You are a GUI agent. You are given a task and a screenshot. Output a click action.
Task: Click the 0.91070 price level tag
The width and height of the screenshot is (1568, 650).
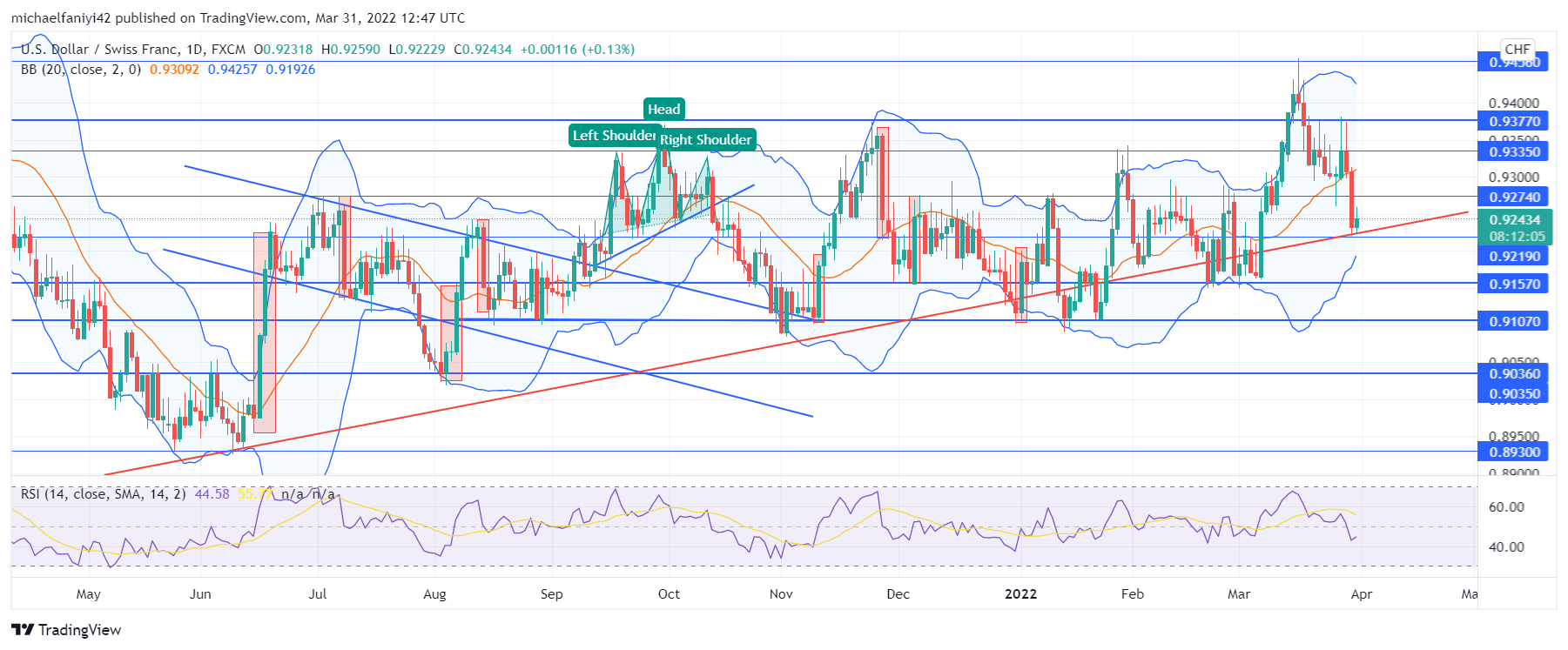(x=1514, y=321)
